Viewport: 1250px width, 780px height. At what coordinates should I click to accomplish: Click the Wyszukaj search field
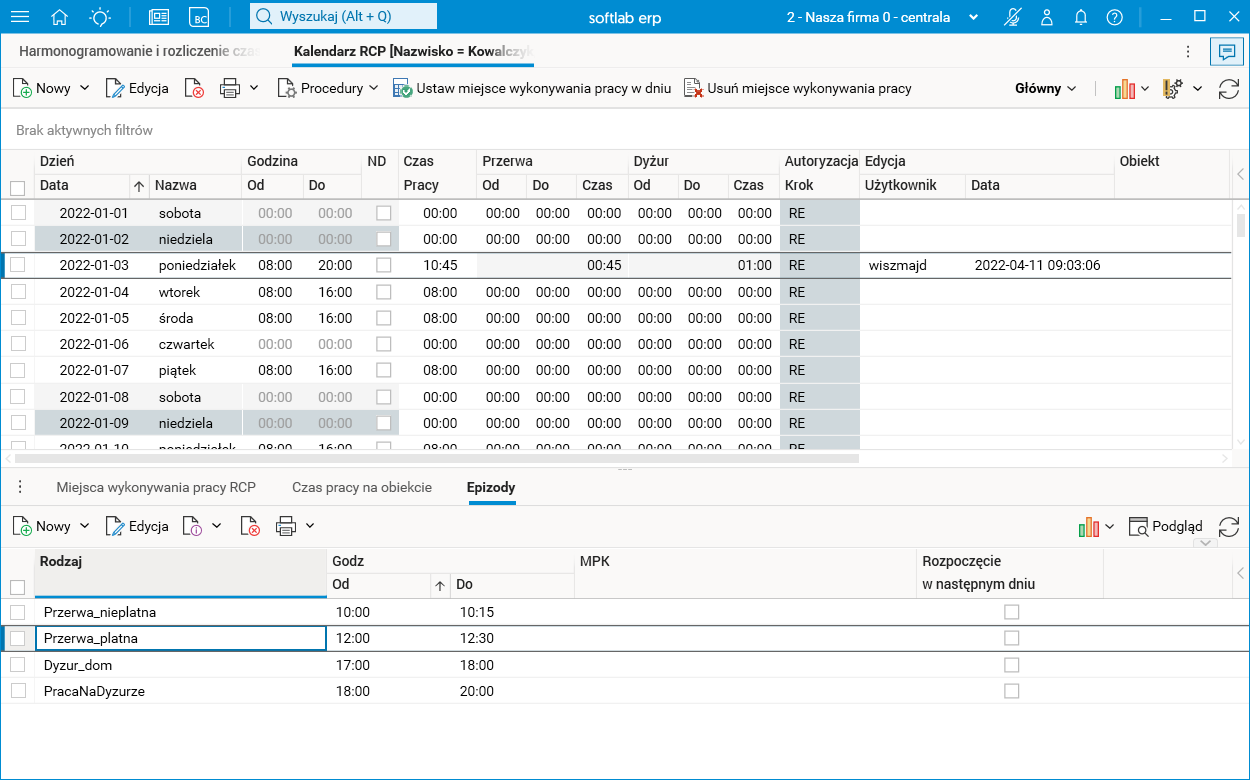click(343, 16)
